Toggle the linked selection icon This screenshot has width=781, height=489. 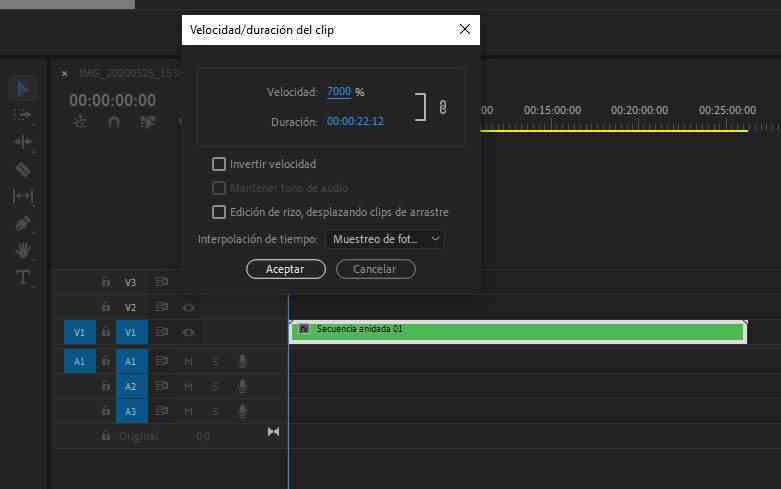pyautogui.click(x=148, y=122)
